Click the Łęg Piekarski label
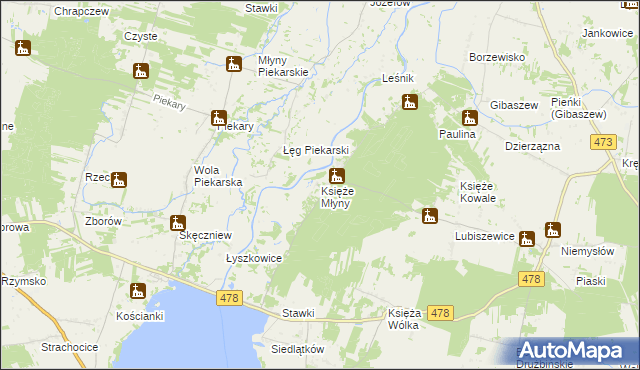 pyautogui.click(x=316, y=150)
